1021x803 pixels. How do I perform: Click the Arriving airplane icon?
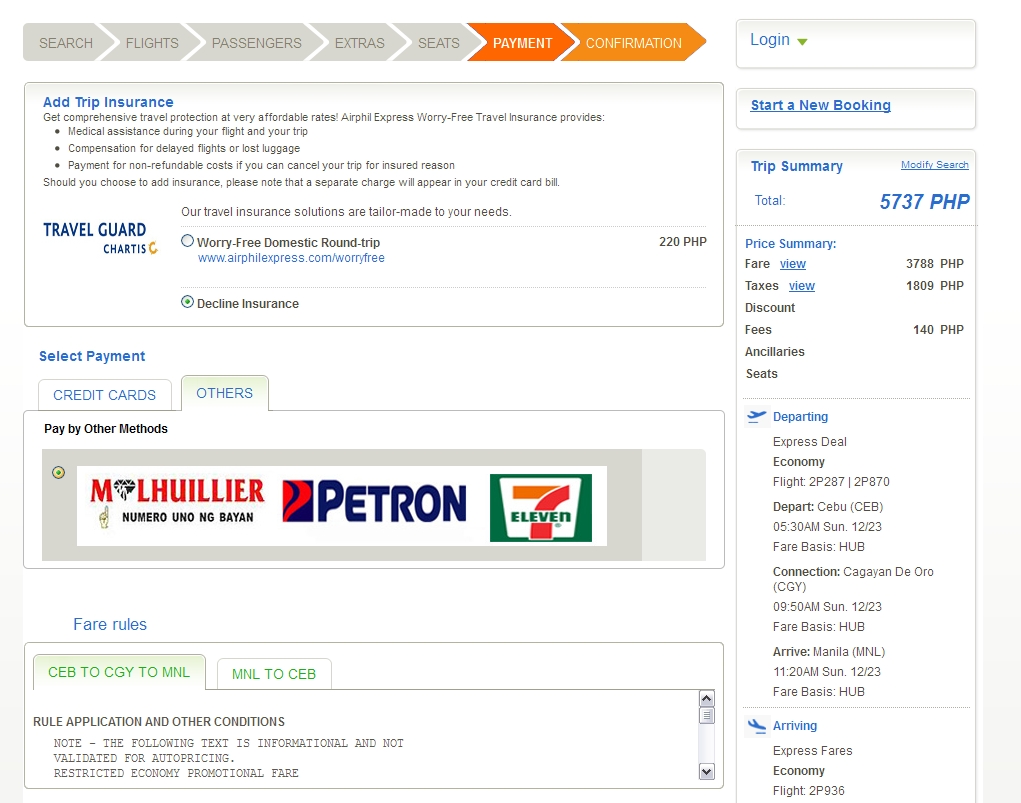pos(757,726)
